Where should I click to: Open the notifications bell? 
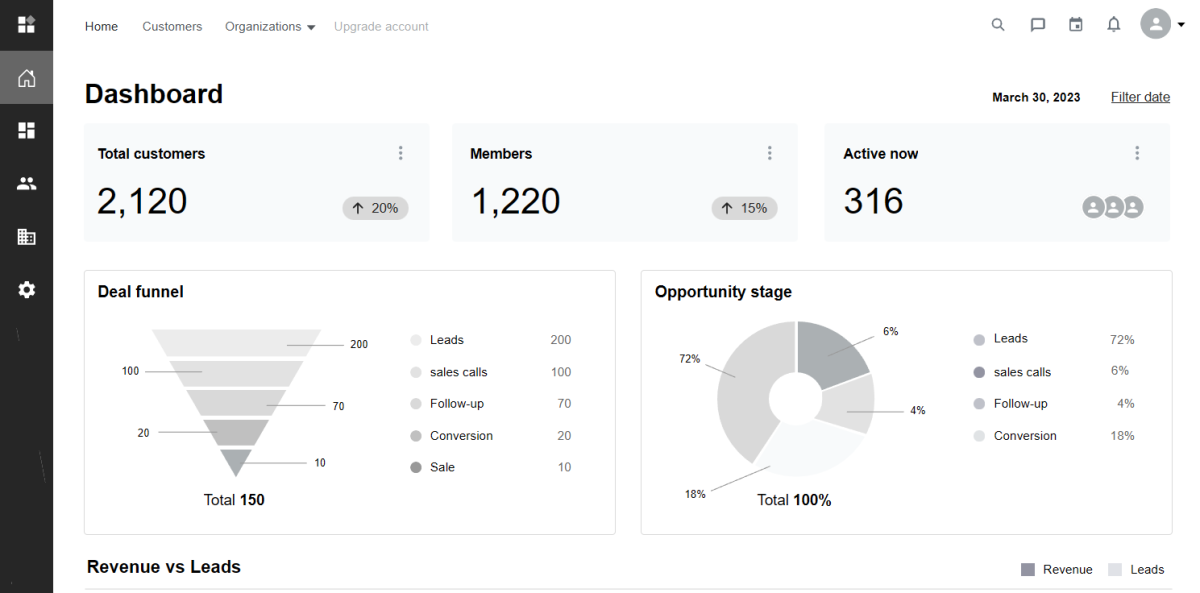click(1114, 25)
